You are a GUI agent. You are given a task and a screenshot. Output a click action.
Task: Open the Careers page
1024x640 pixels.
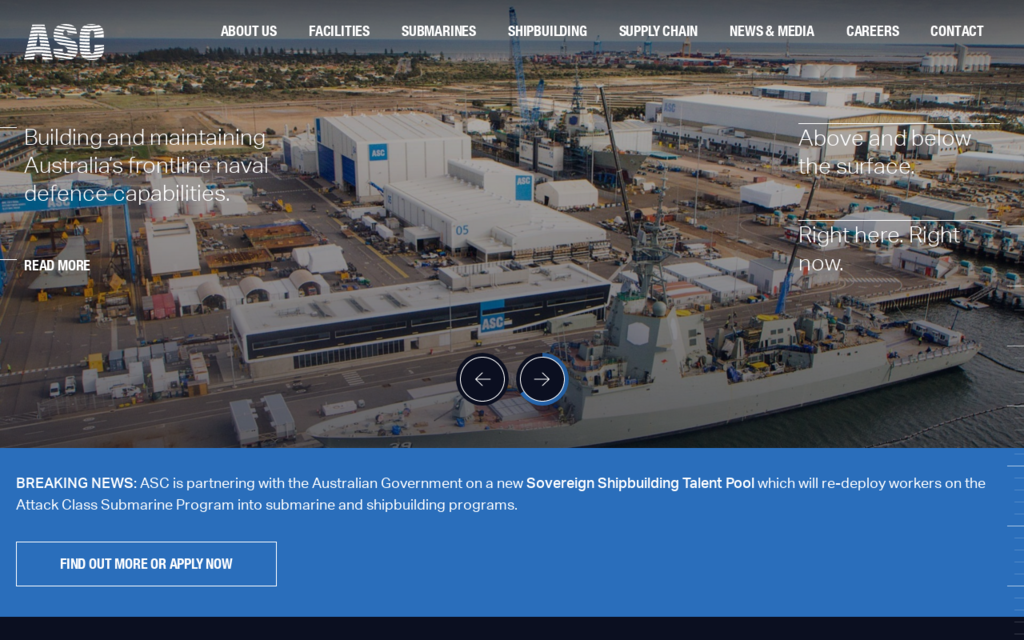click(x=872, y=31)
